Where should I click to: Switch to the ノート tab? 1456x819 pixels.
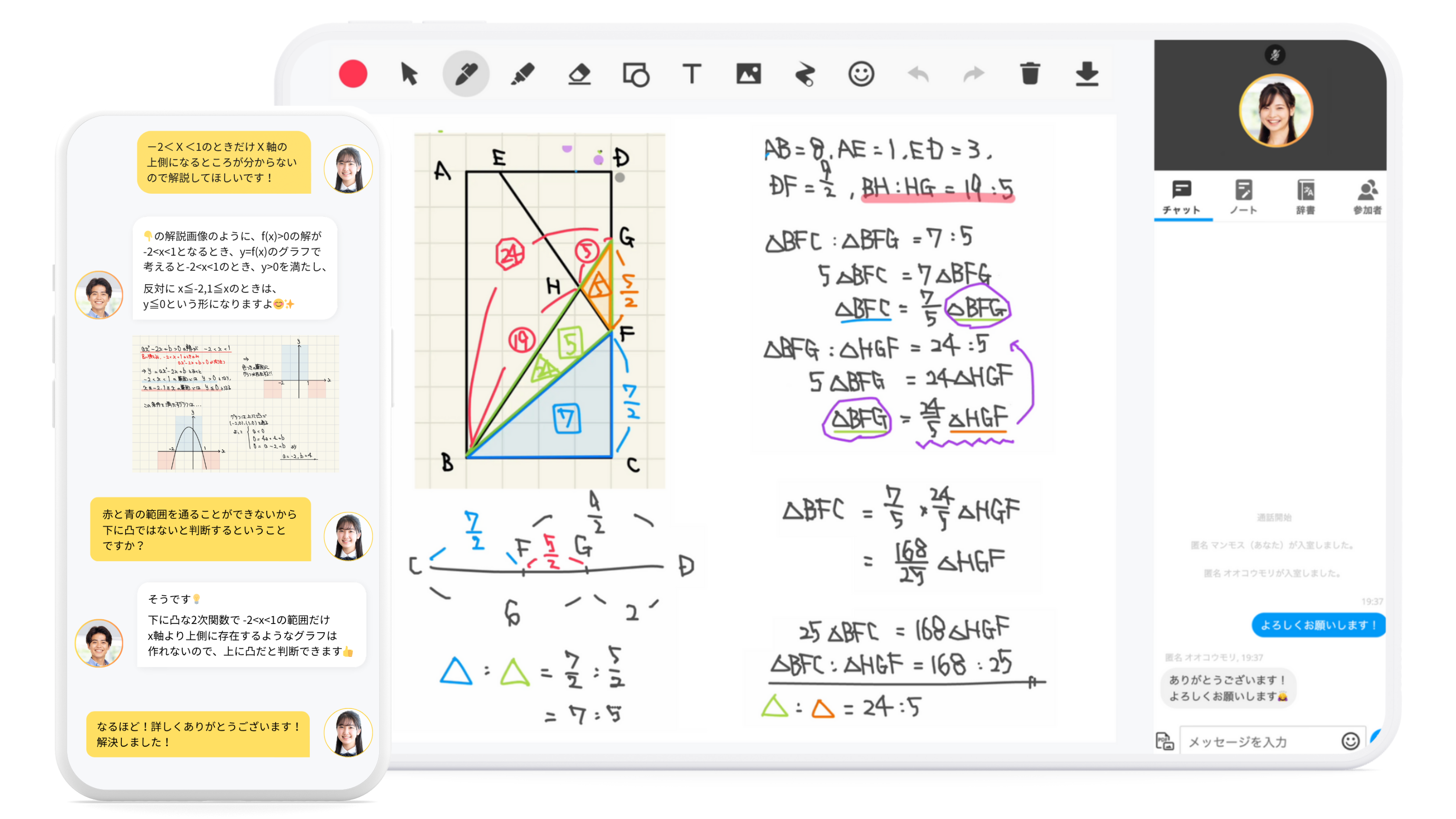1244,197
